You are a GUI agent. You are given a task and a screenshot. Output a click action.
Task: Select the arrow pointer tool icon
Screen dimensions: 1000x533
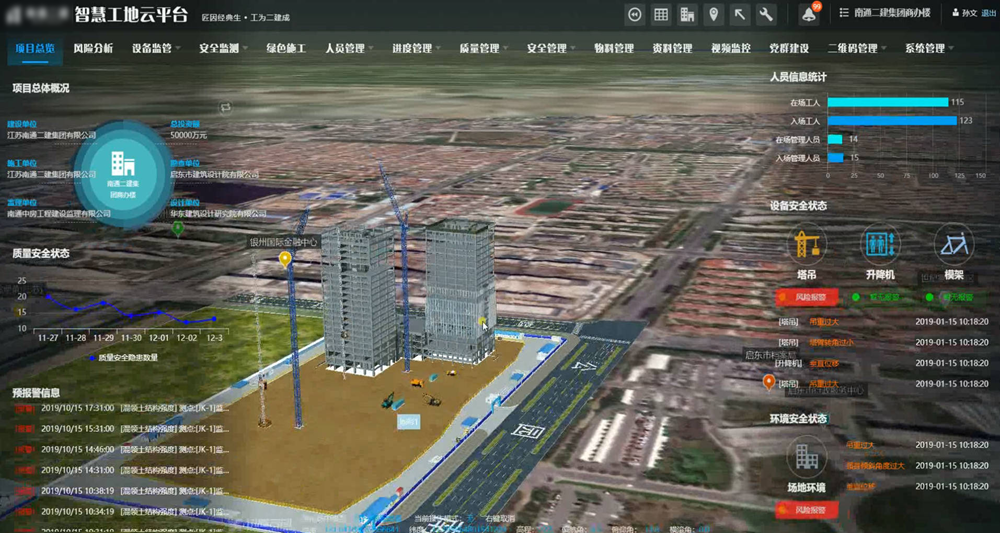[740, 14]
